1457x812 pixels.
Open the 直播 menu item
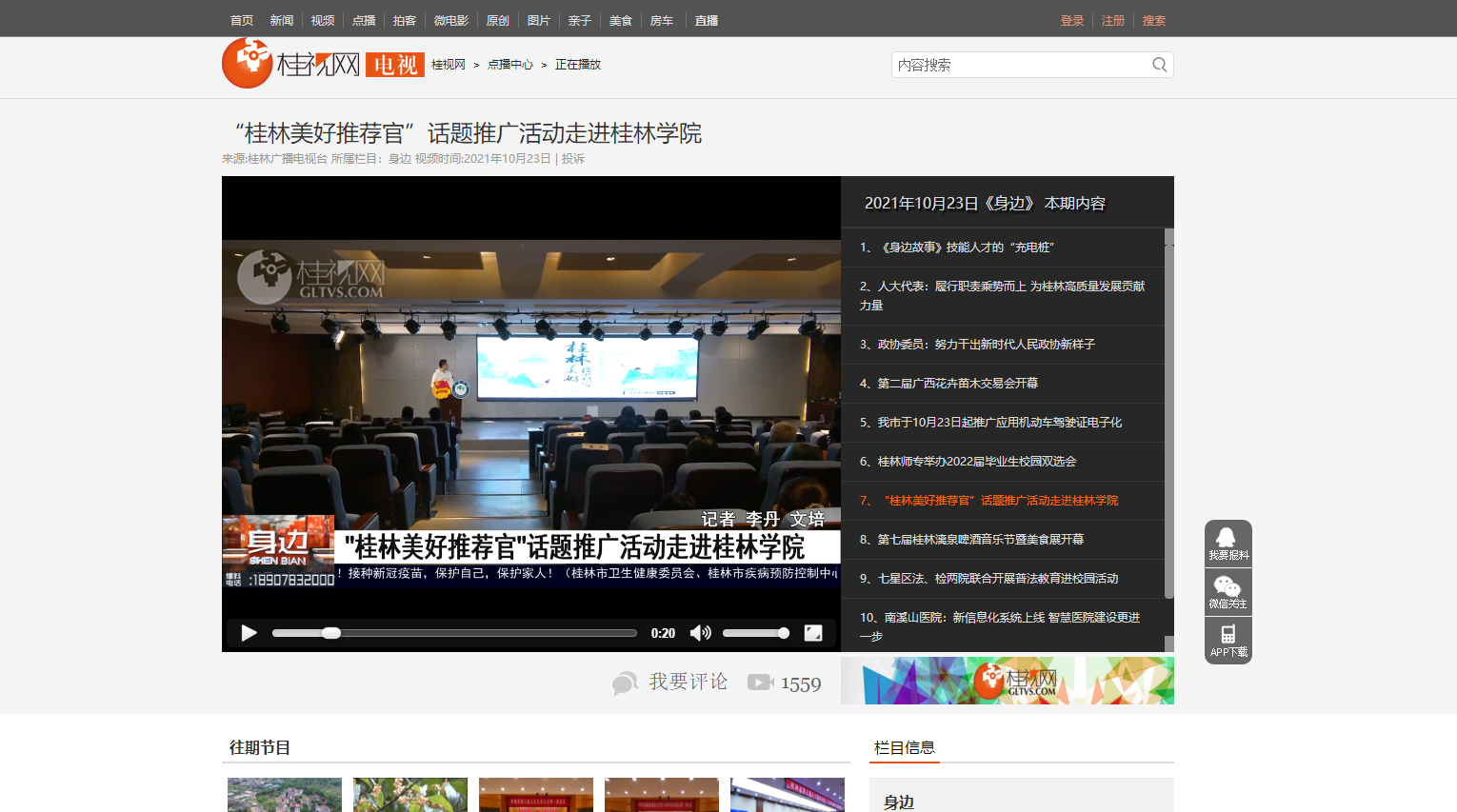click(x=707, y=20)
